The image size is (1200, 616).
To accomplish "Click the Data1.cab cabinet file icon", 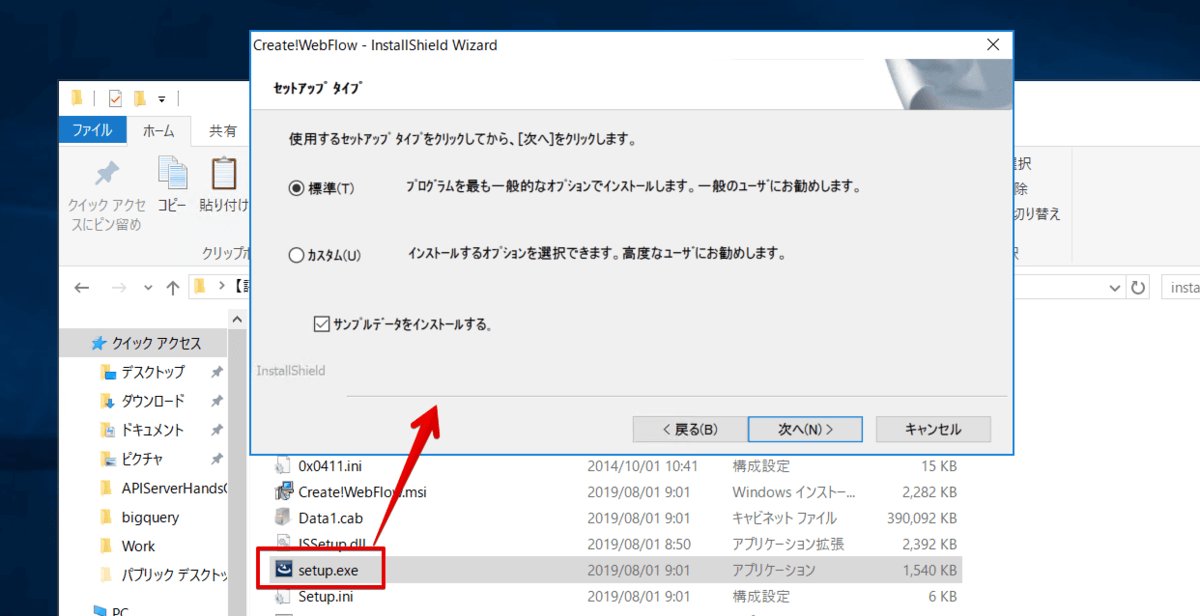I will point(282,518).
